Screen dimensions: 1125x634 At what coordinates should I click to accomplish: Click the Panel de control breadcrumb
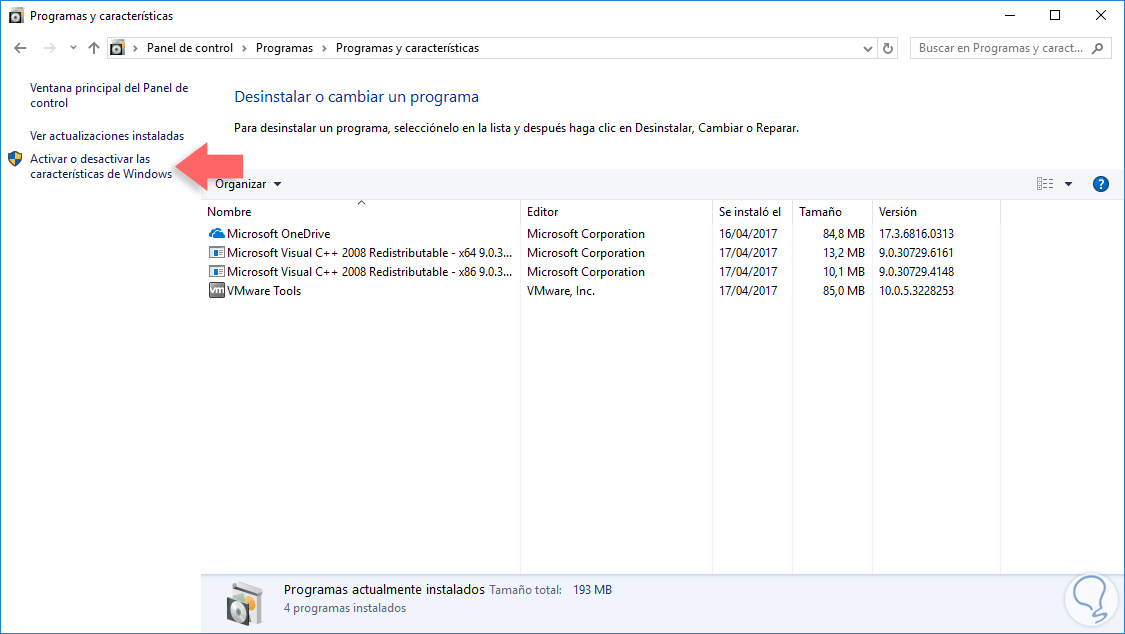pyautogui.click(x=190, y=48)
